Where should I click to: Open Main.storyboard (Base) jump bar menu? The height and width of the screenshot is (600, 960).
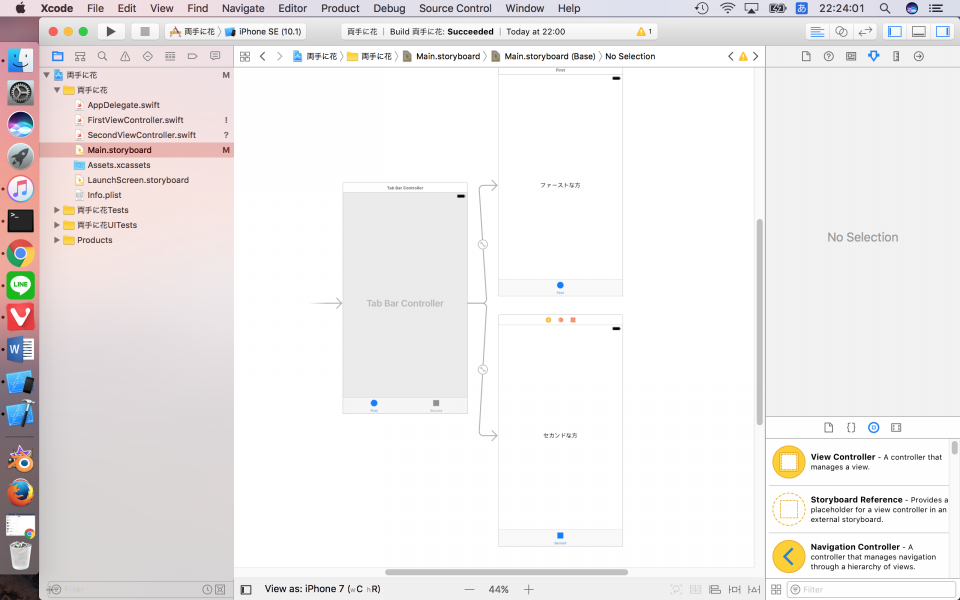[x=544, y=56]
